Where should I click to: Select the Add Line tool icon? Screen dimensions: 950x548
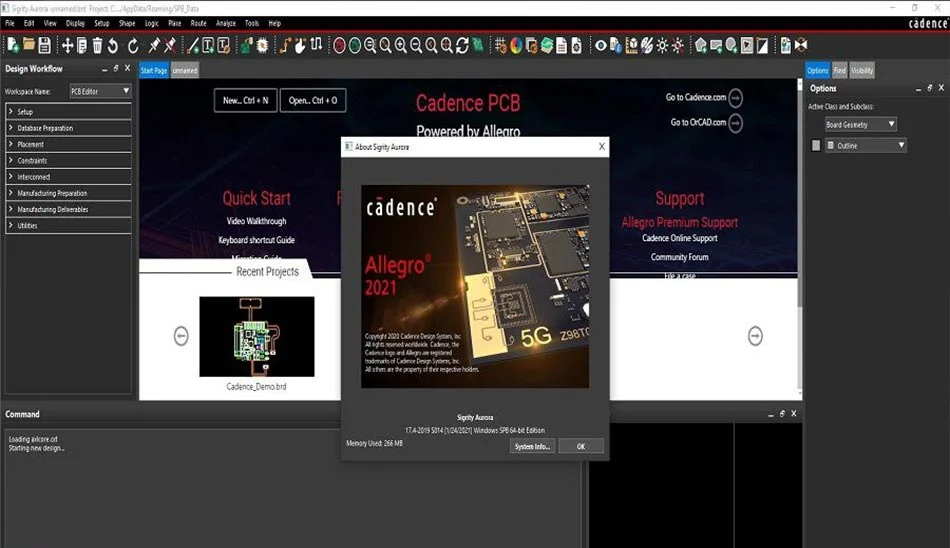(x=193, y=45)
